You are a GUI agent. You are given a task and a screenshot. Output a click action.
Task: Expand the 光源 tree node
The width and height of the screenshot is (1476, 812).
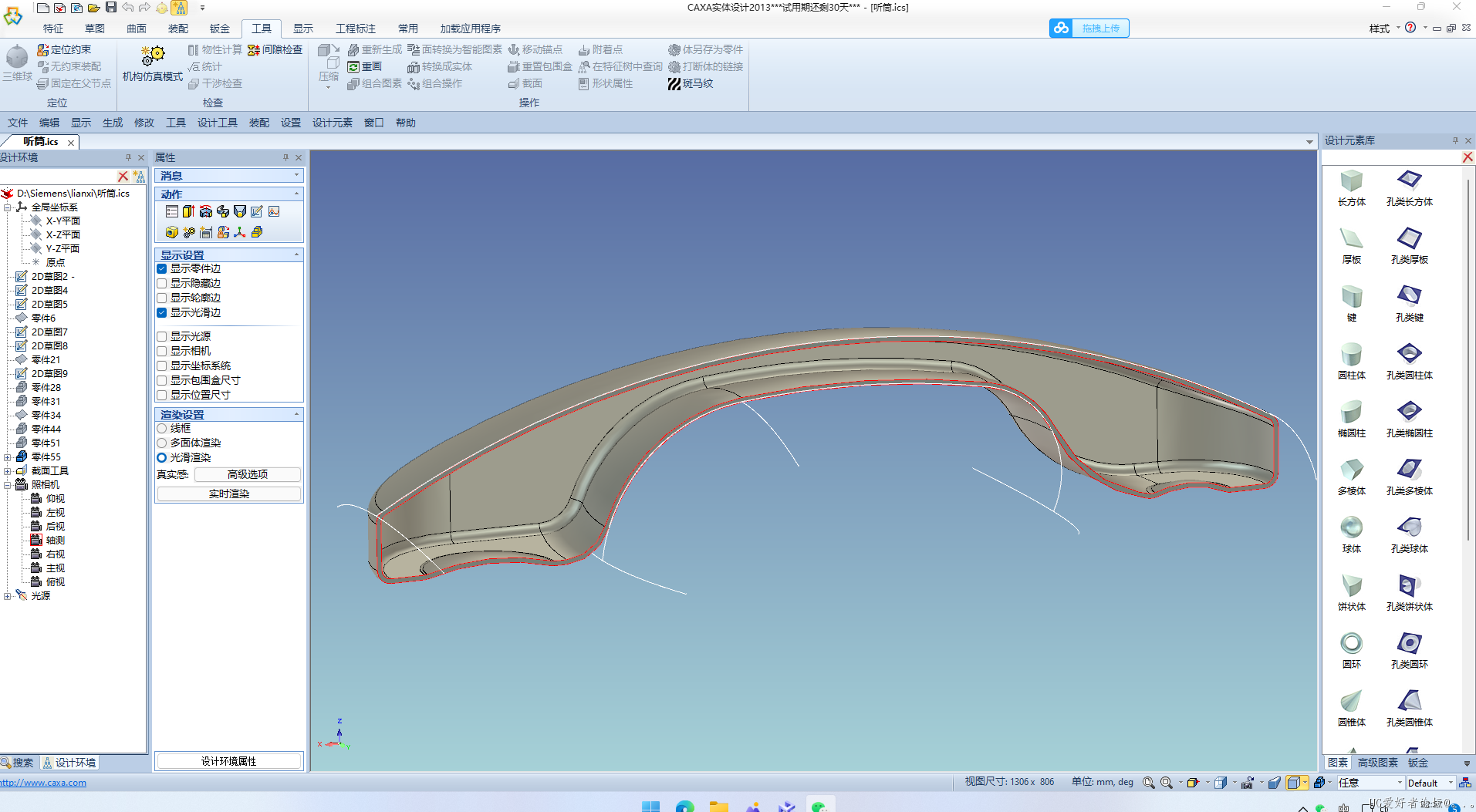(8, 596)
